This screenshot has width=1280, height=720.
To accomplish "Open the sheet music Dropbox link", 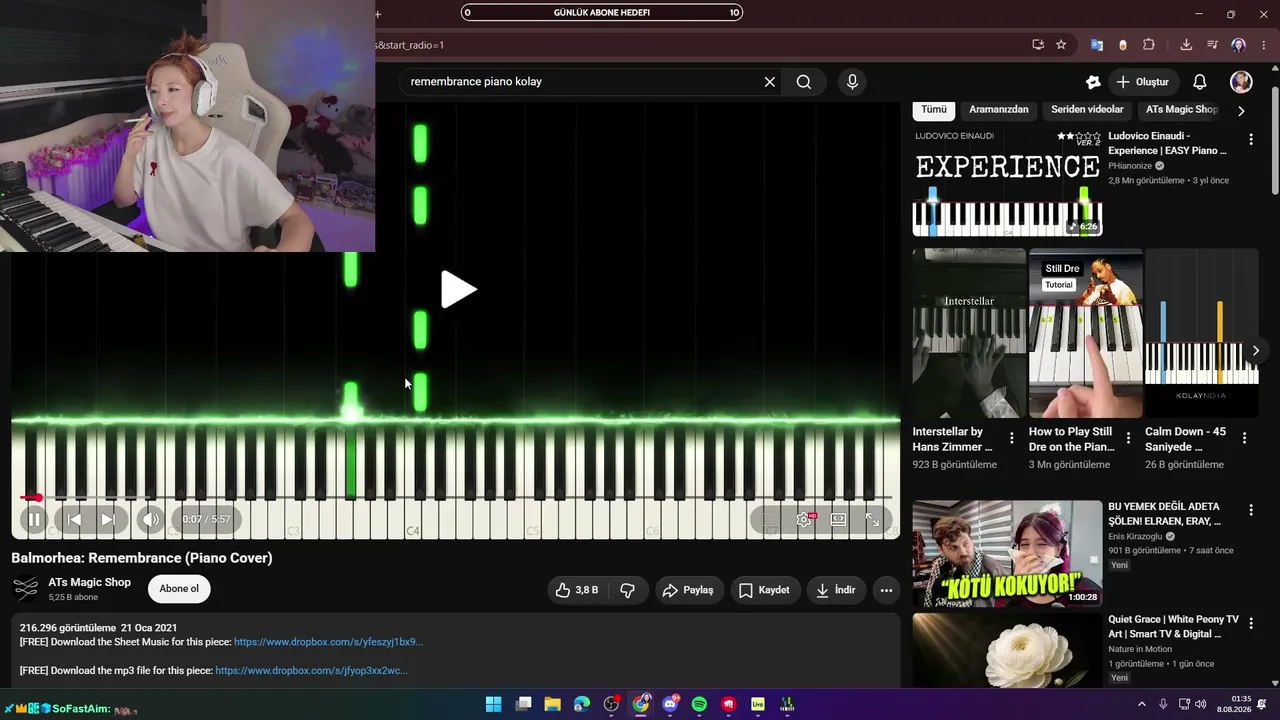I will 328,642.
